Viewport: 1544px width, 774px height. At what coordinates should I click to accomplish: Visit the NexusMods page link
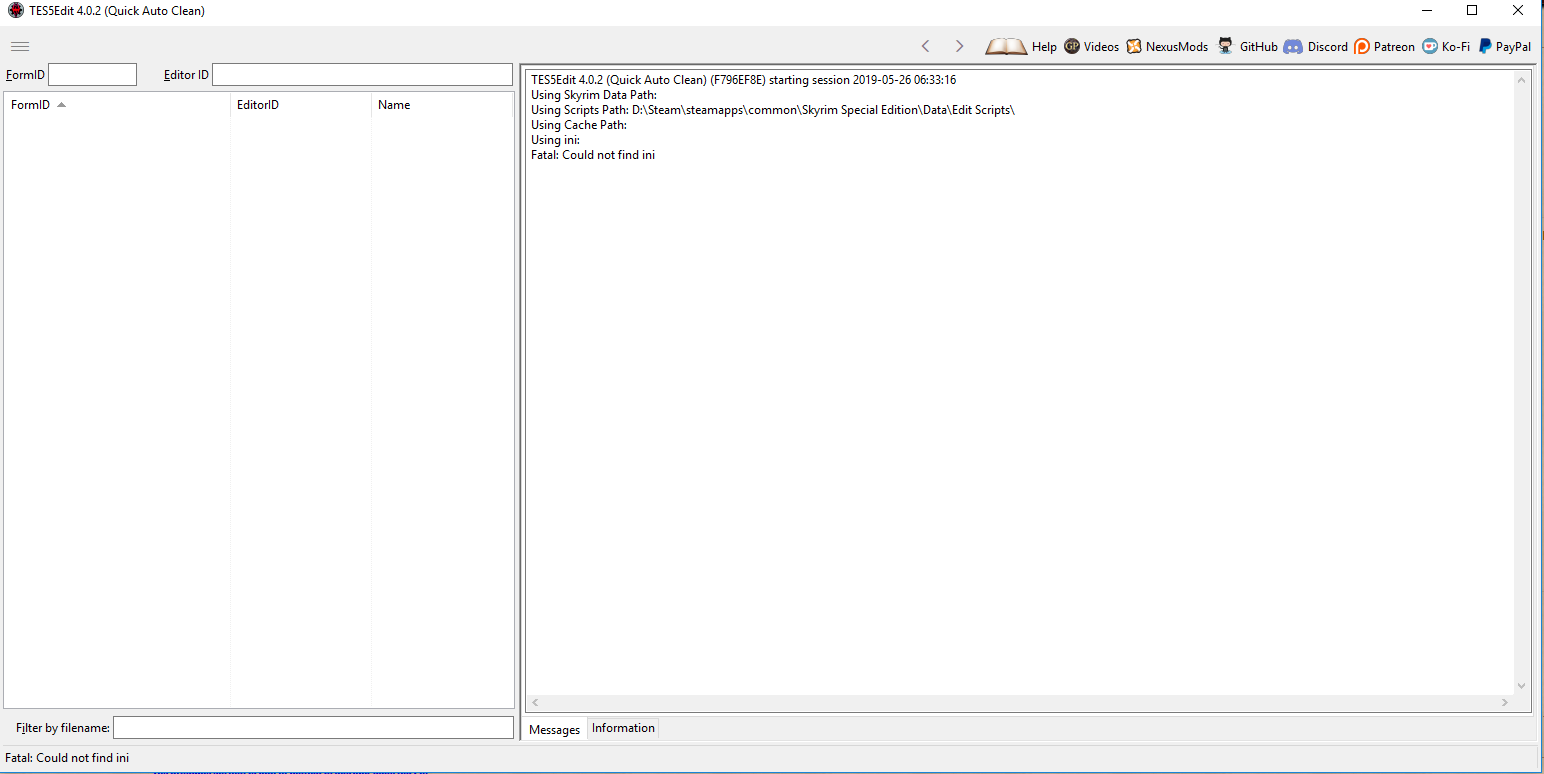(x=1177, y=47)
